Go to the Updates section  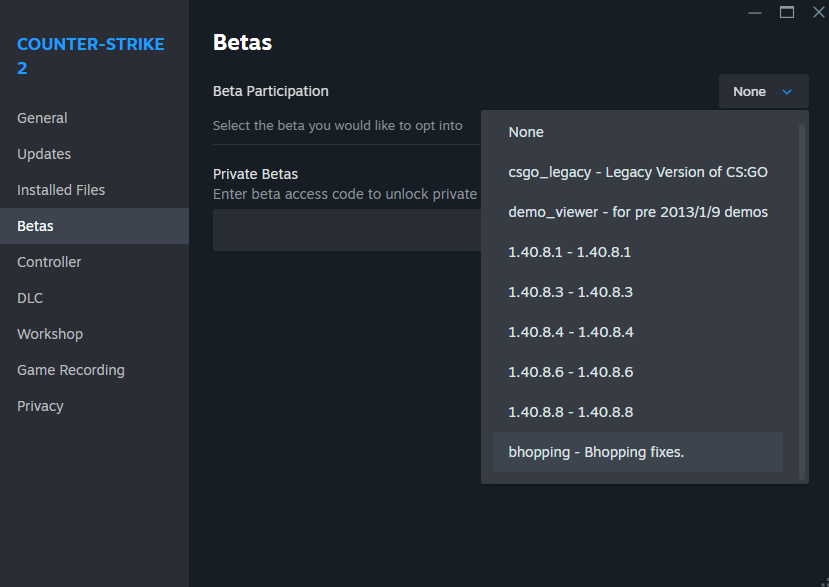[x=94, y=154]
